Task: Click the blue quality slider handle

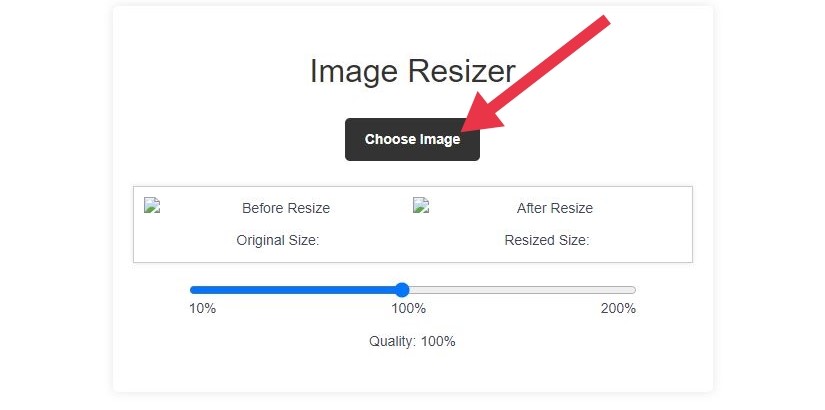Action: click(x=402, y=290)
